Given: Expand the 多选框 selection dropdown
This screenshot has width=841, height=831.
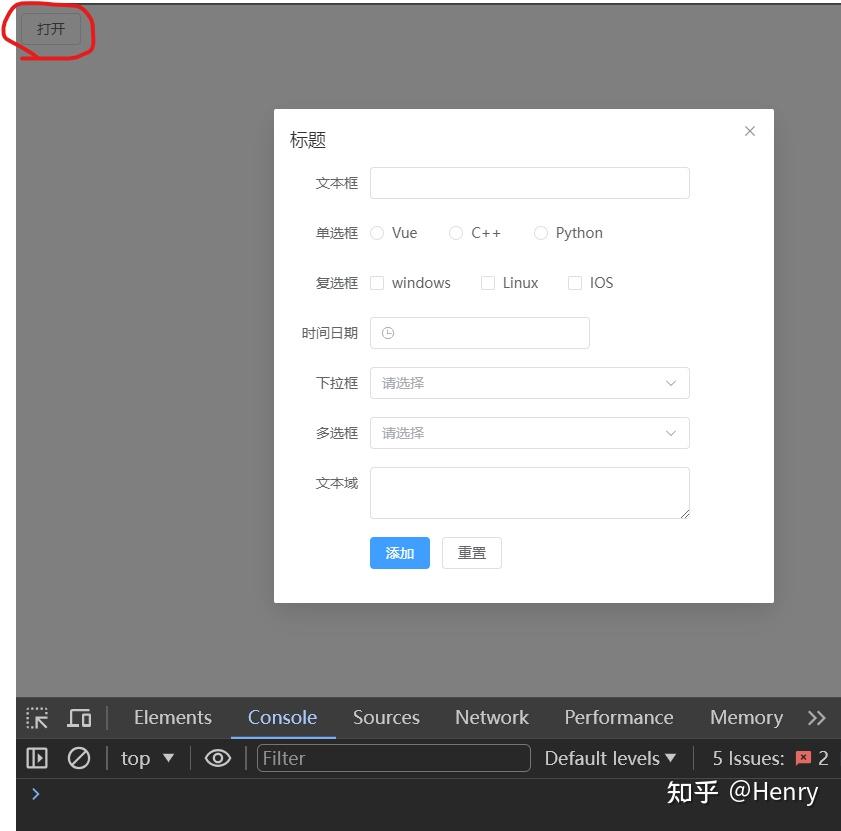Looking at the screenshot, I should click(529, 433).
